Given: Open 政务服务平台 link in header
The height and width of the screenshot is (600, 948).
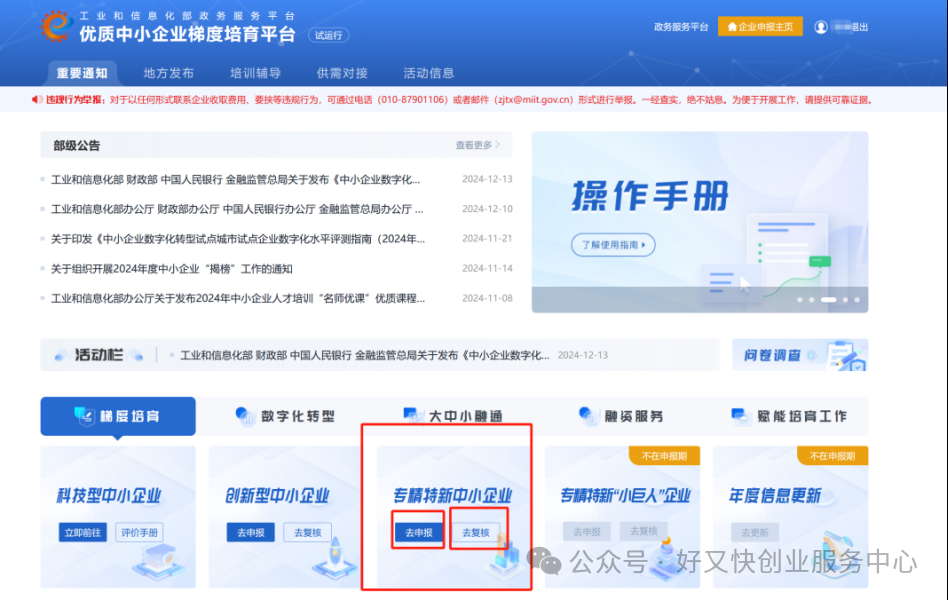Looking at the screenshot, I should pos(681,27).
